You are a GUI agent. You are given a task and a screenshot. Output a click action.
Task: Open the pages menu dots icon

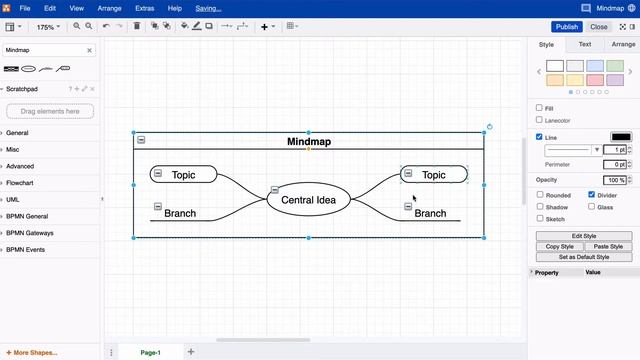click(x=111, y=352)
